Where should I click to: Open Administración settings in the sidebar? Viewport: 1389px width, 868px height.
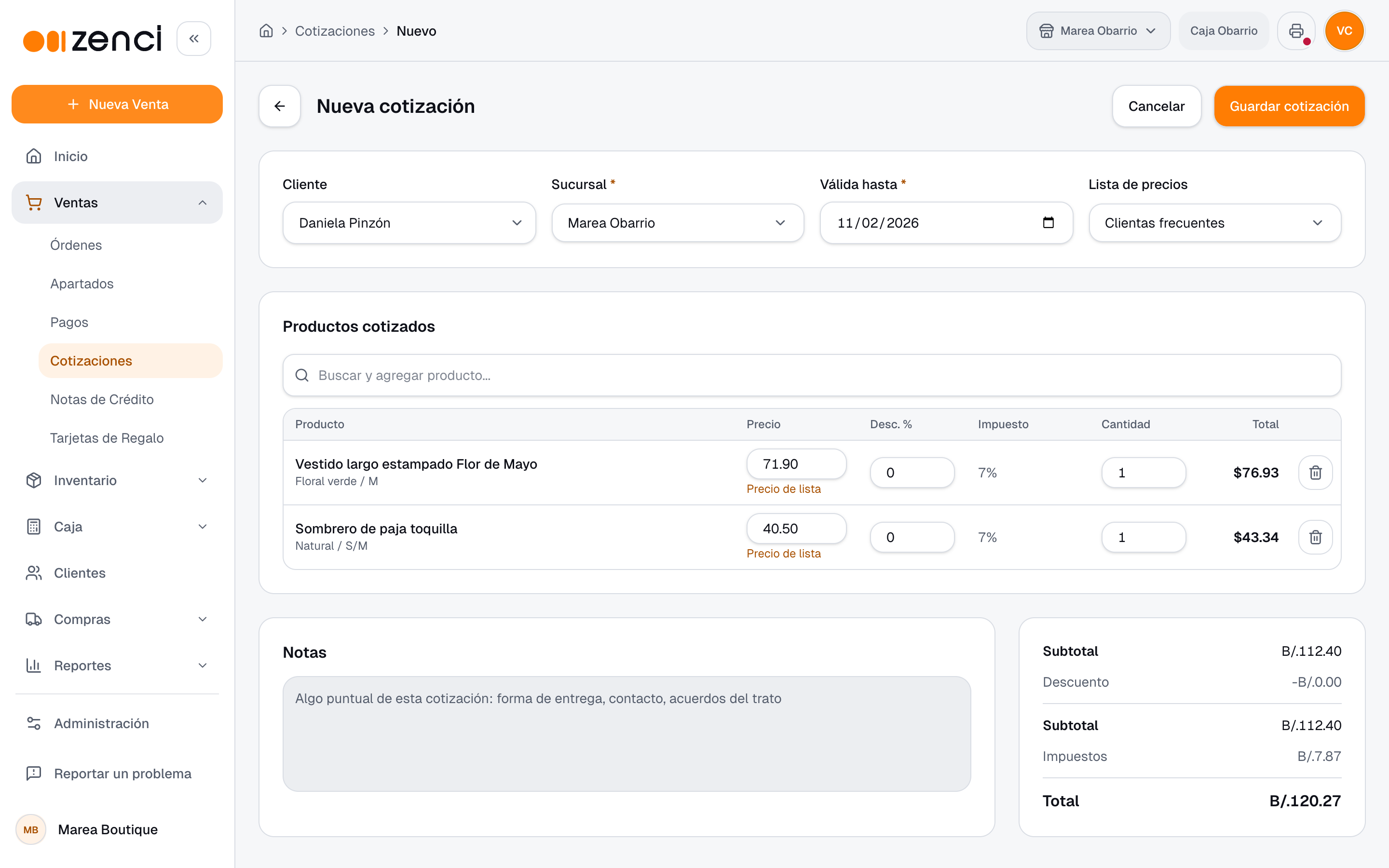[117, 723]
